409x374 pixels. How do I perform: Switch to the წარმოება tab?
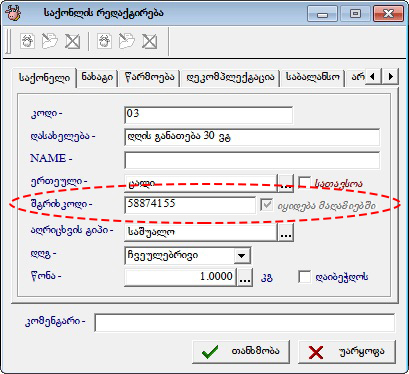coord(149,77)
